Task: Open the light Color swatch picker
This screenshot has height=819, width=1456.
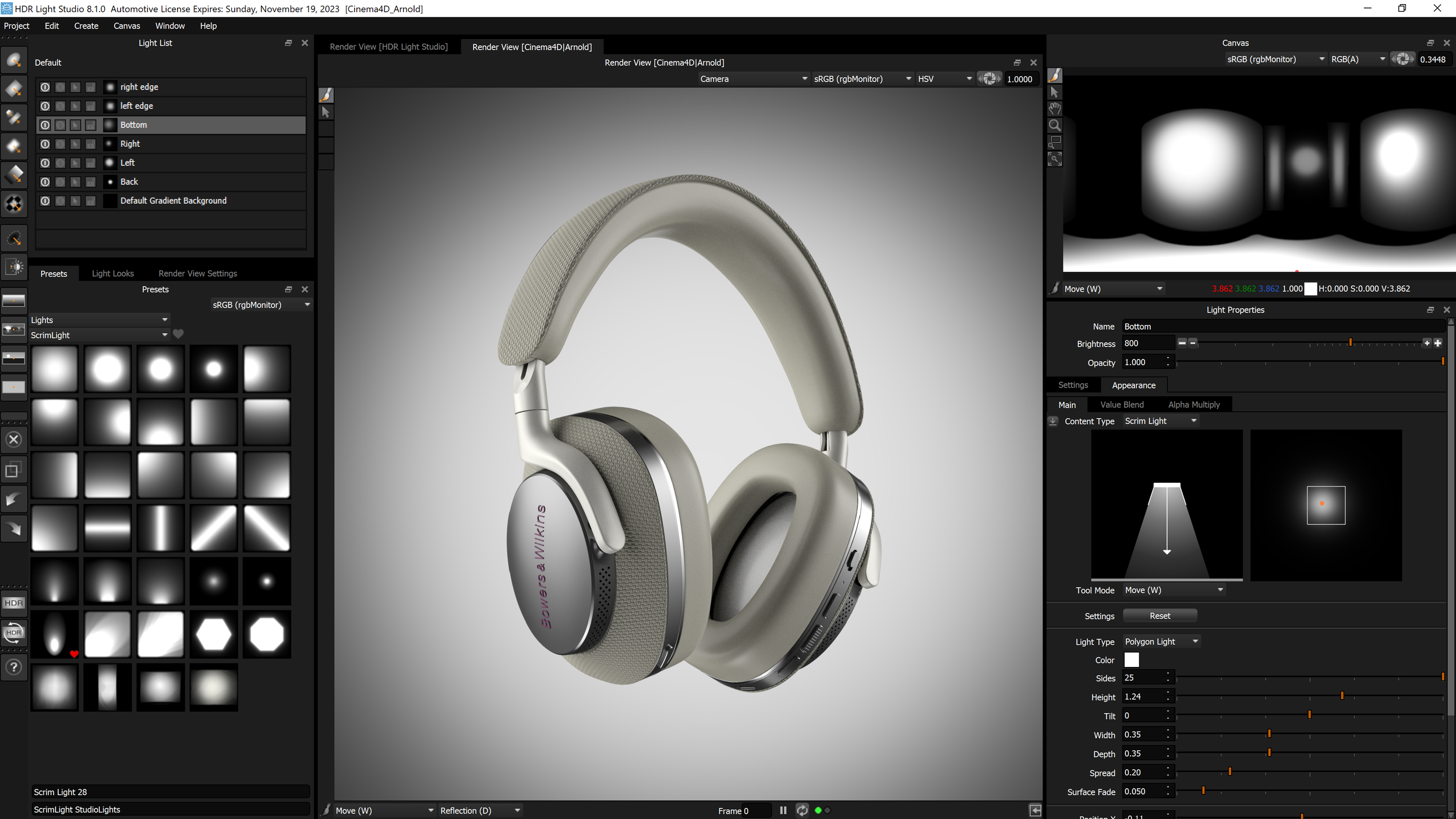Action: tap(1131, 659)
